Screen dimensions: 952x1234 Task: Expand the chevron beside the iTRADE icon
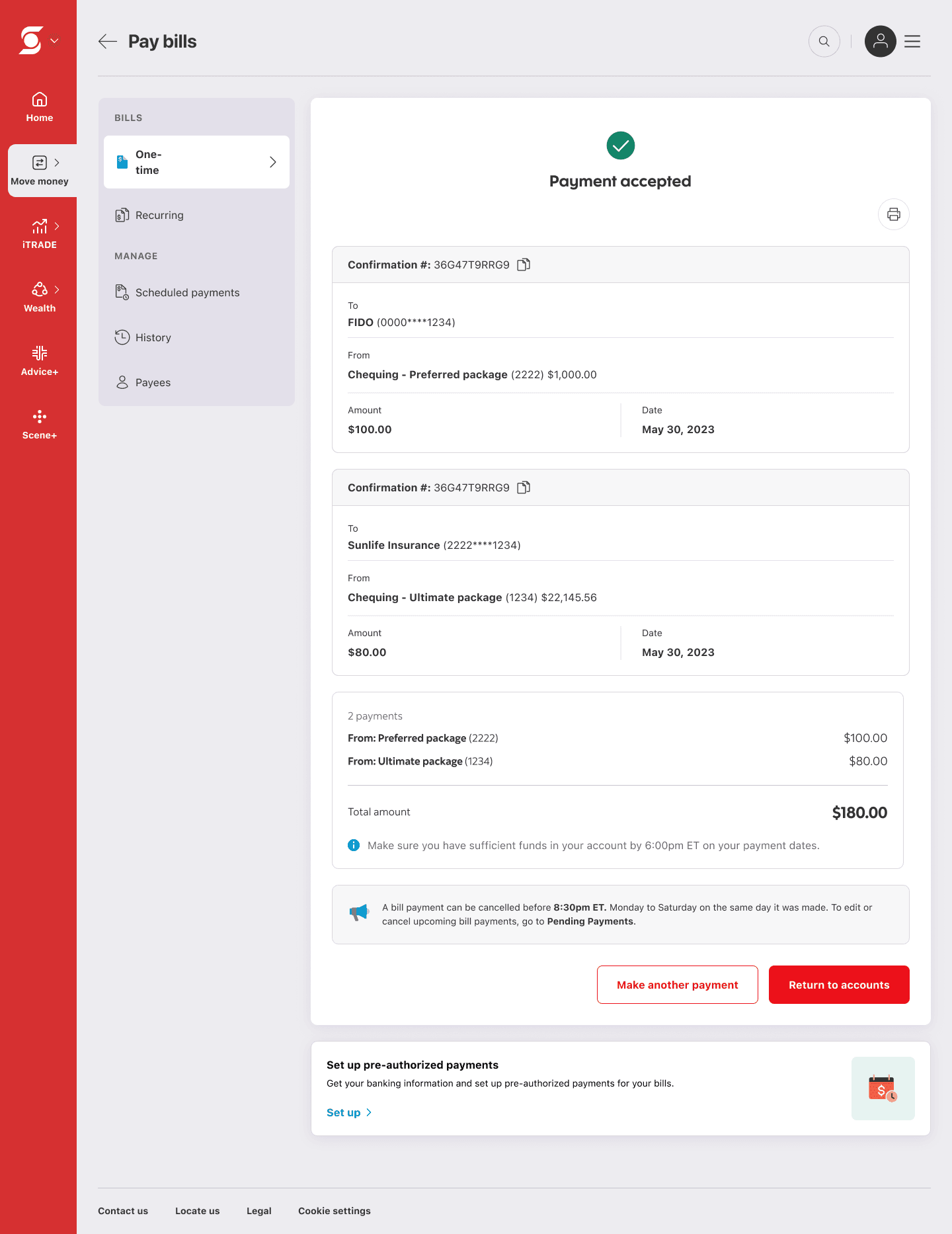57,226
